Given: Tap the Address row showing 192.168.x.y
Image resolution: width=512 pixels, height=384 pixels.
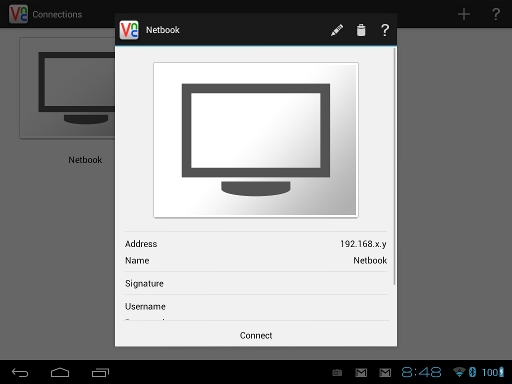Looking at the screenshot, I should (x=256, y=244).
